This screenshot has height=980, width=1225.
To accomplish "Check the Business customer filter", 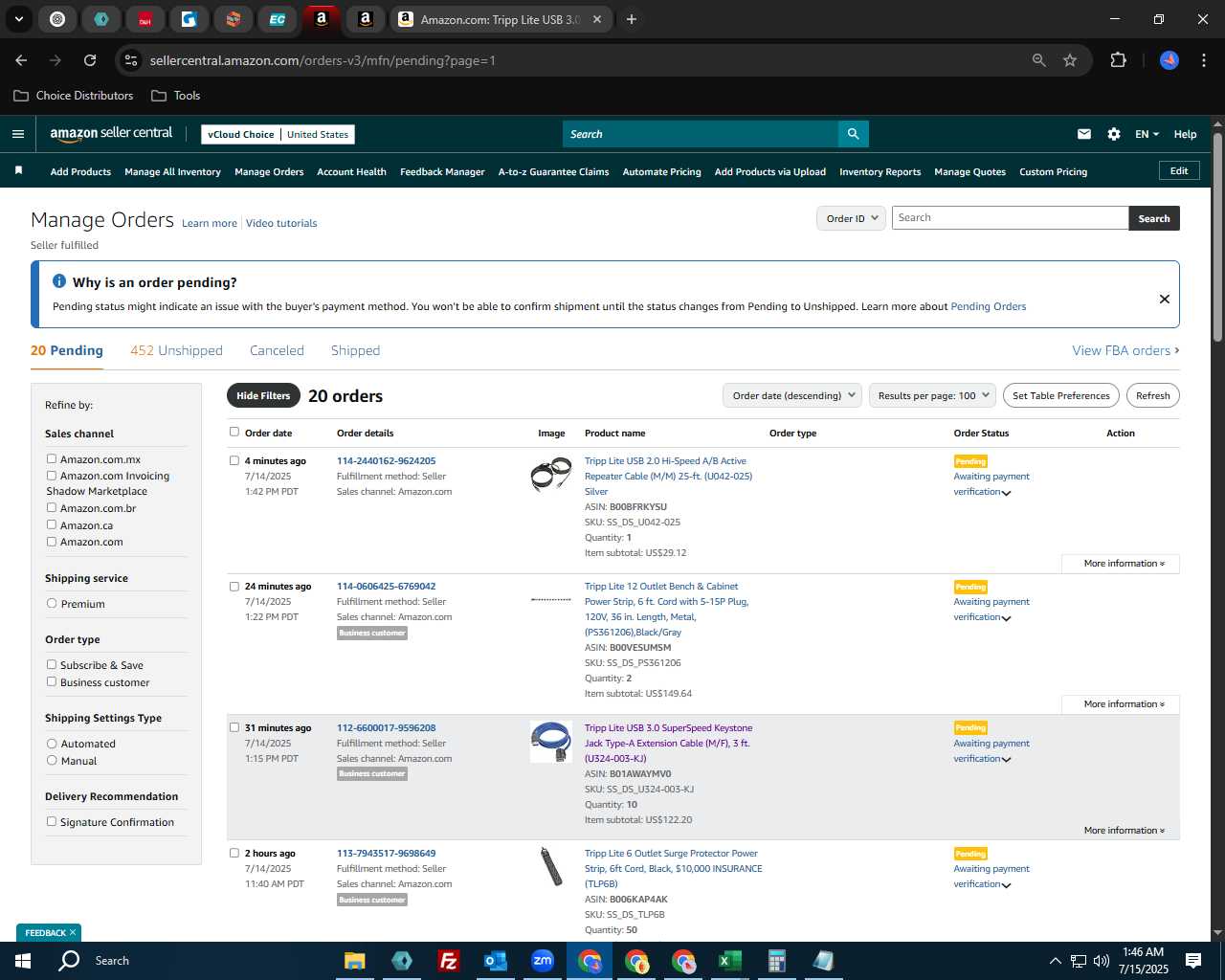I will click(52, 681).
